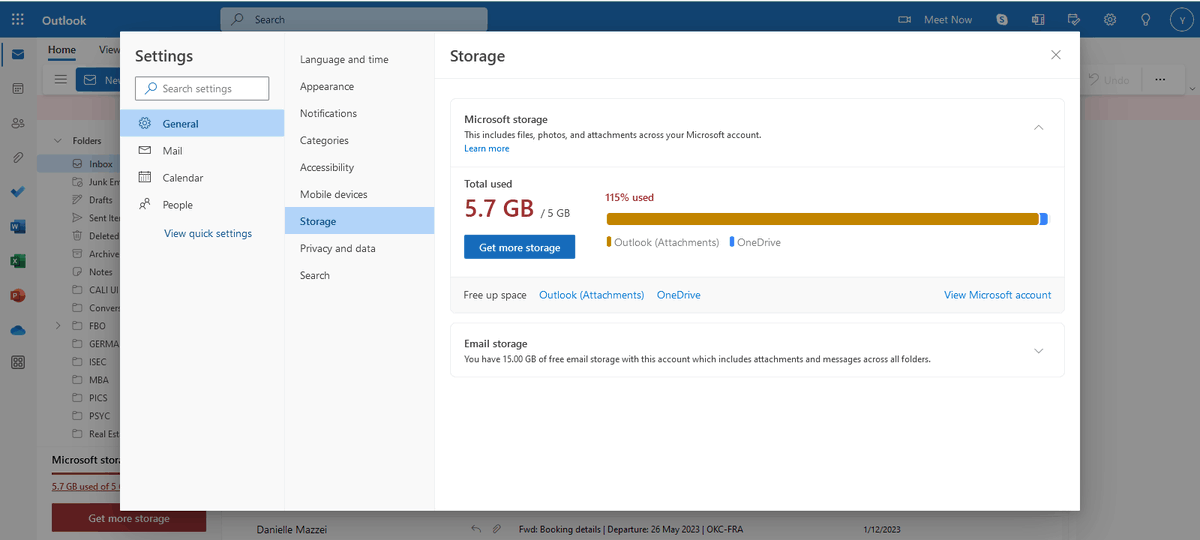The image size is (1200, 540).
Task: Open To Do checkmark icon in left rail
Action: pyautogui.click(x=18, y=192)
